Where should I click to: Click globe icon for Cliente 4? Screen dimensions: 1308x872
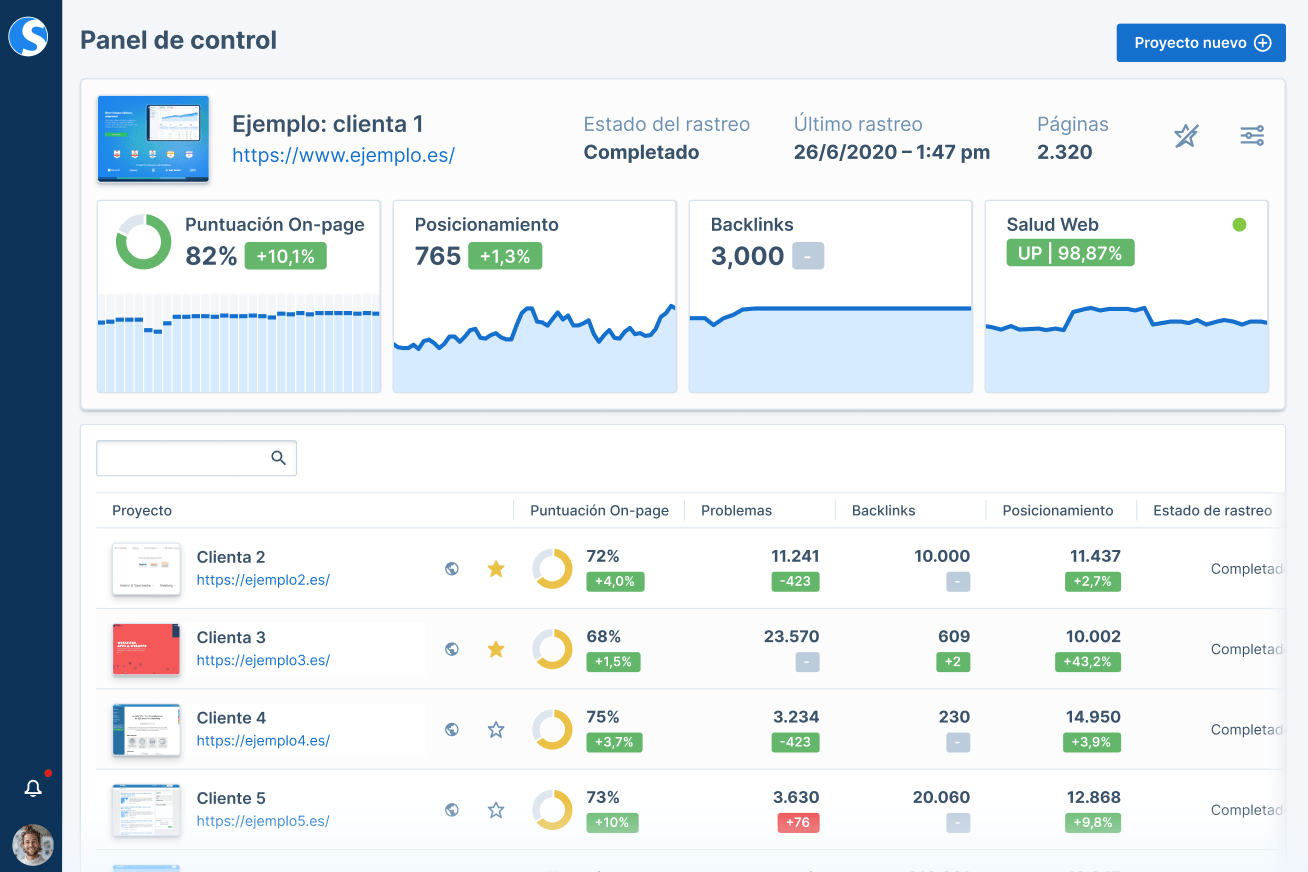[452, 730]
